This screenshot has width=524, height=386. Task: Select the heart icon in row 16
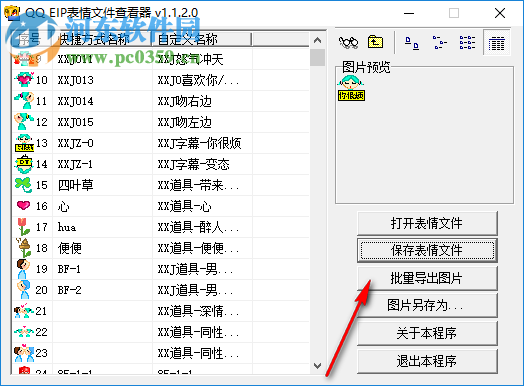pos(23,205)
